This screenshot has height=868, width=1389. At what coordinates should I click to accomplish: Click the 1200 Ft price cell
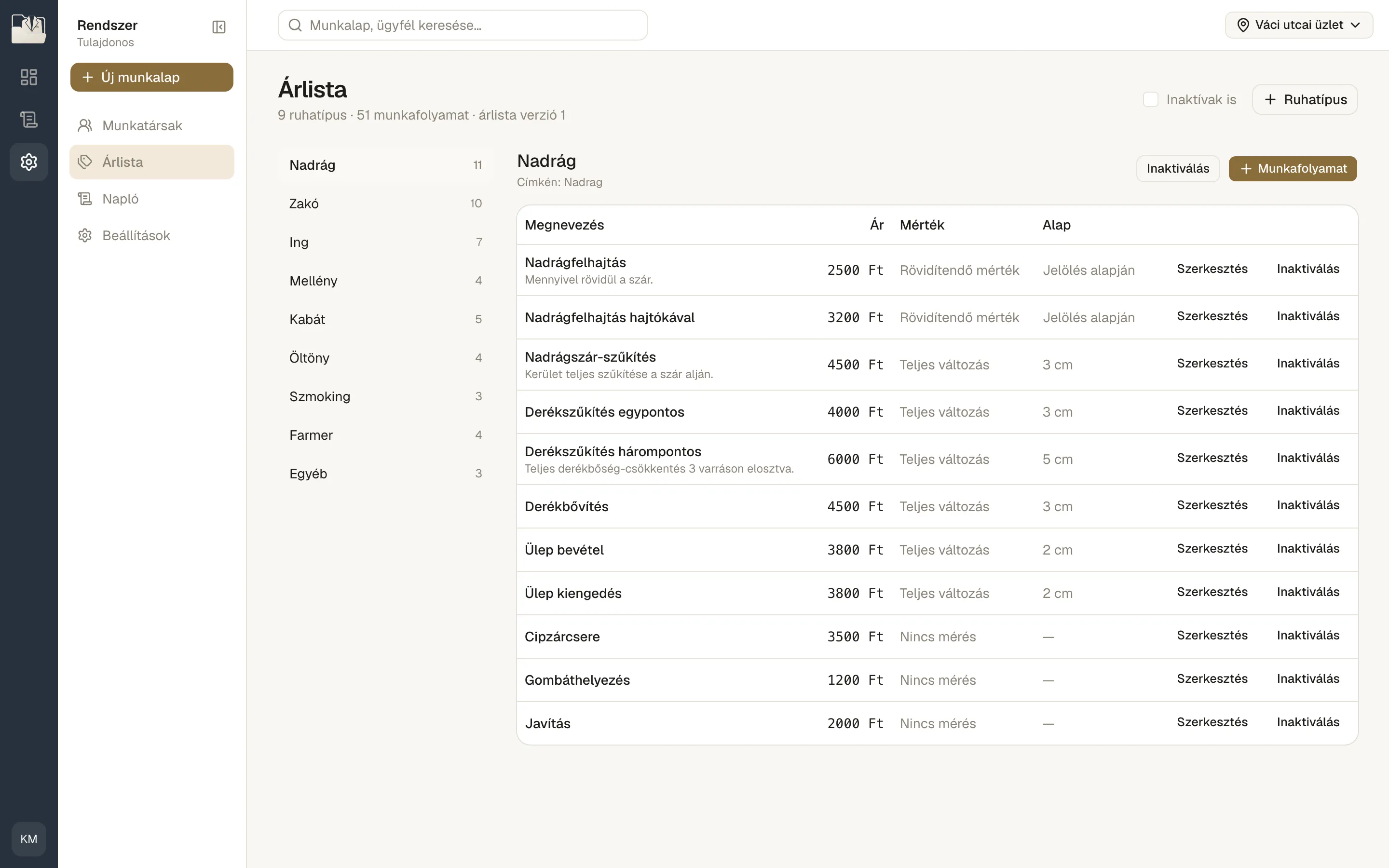[x=855, y=680]
